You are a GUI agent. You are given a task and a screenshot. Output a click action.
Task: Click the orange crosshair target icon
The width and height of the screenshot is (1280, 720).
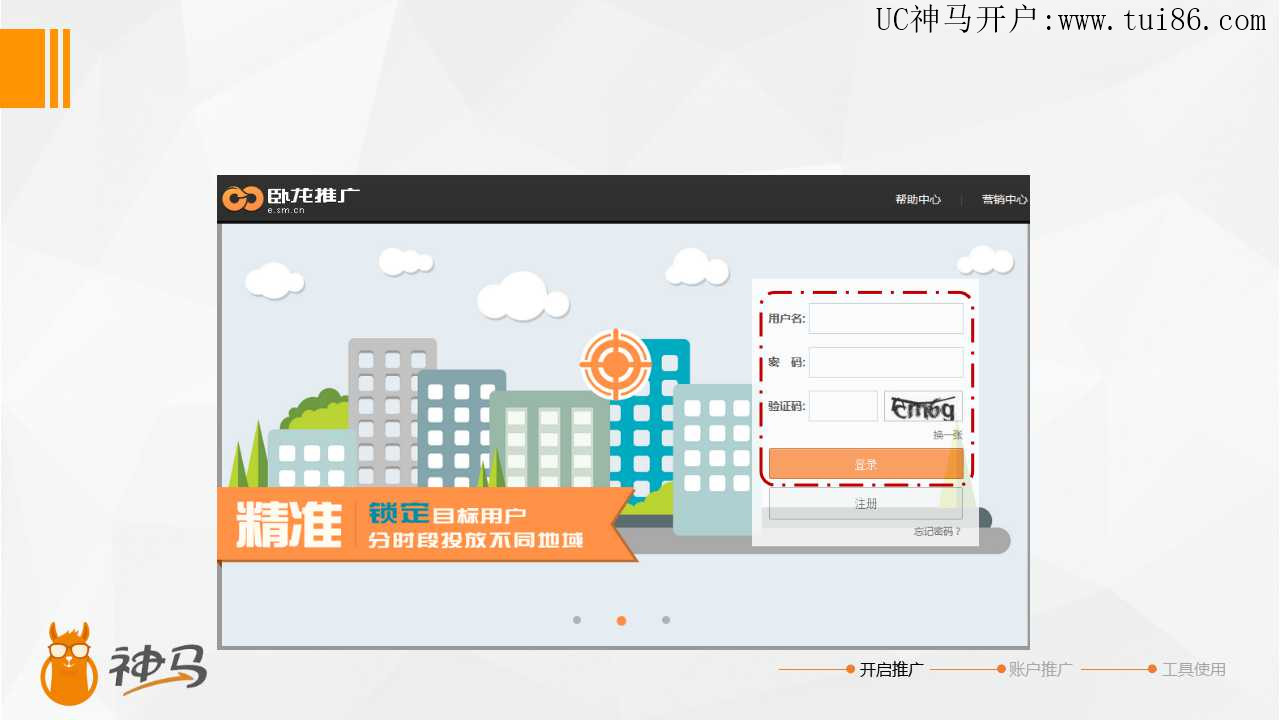(x=616, y=364)
